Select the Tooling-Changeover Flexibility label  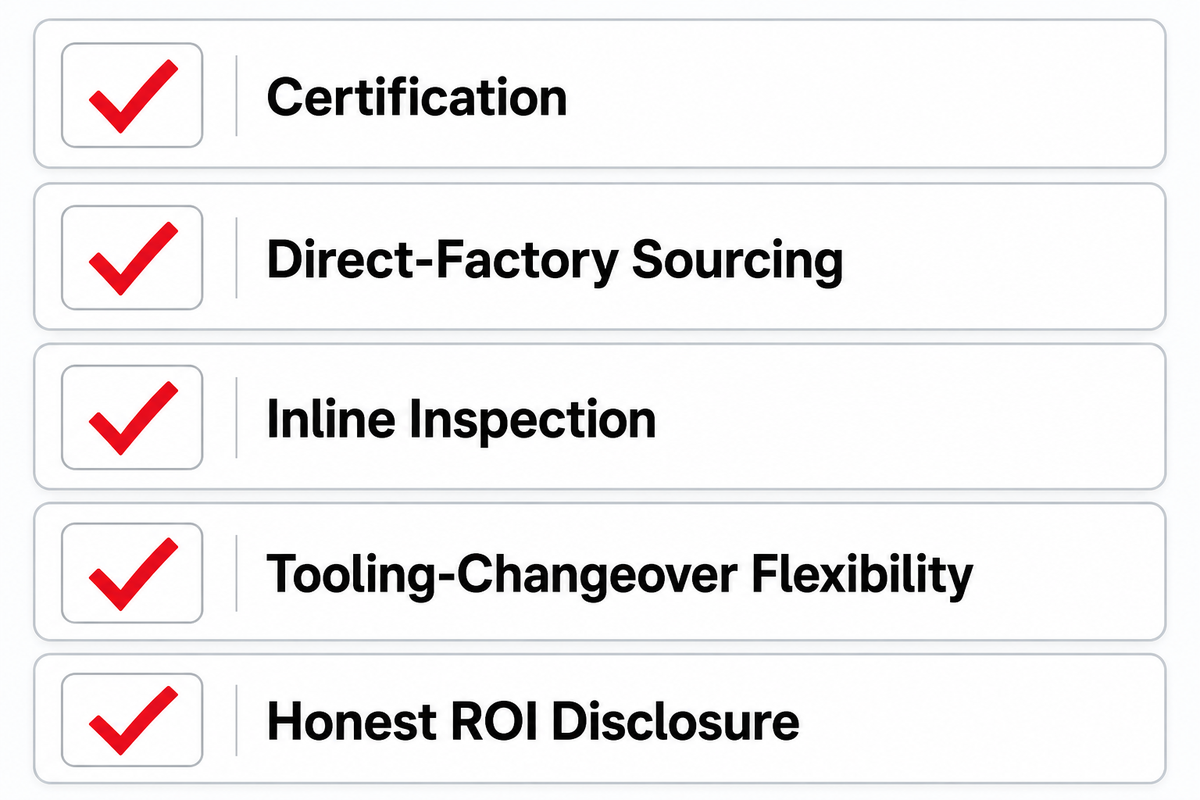point(619,575)
